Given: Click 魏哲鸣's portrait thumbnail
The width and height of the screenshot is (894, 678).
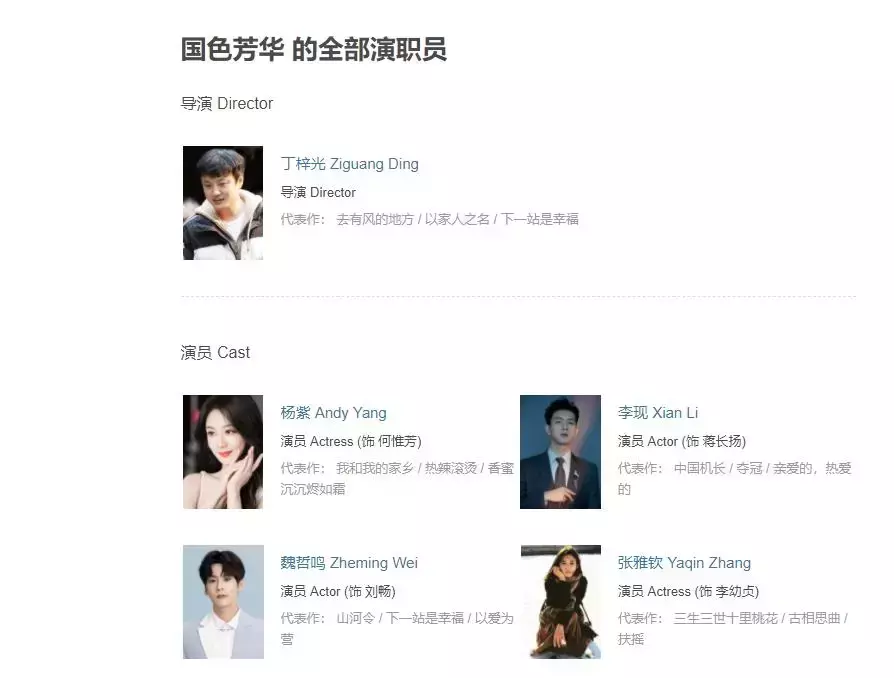Looking at the screenshot, I should pos(223,602).
